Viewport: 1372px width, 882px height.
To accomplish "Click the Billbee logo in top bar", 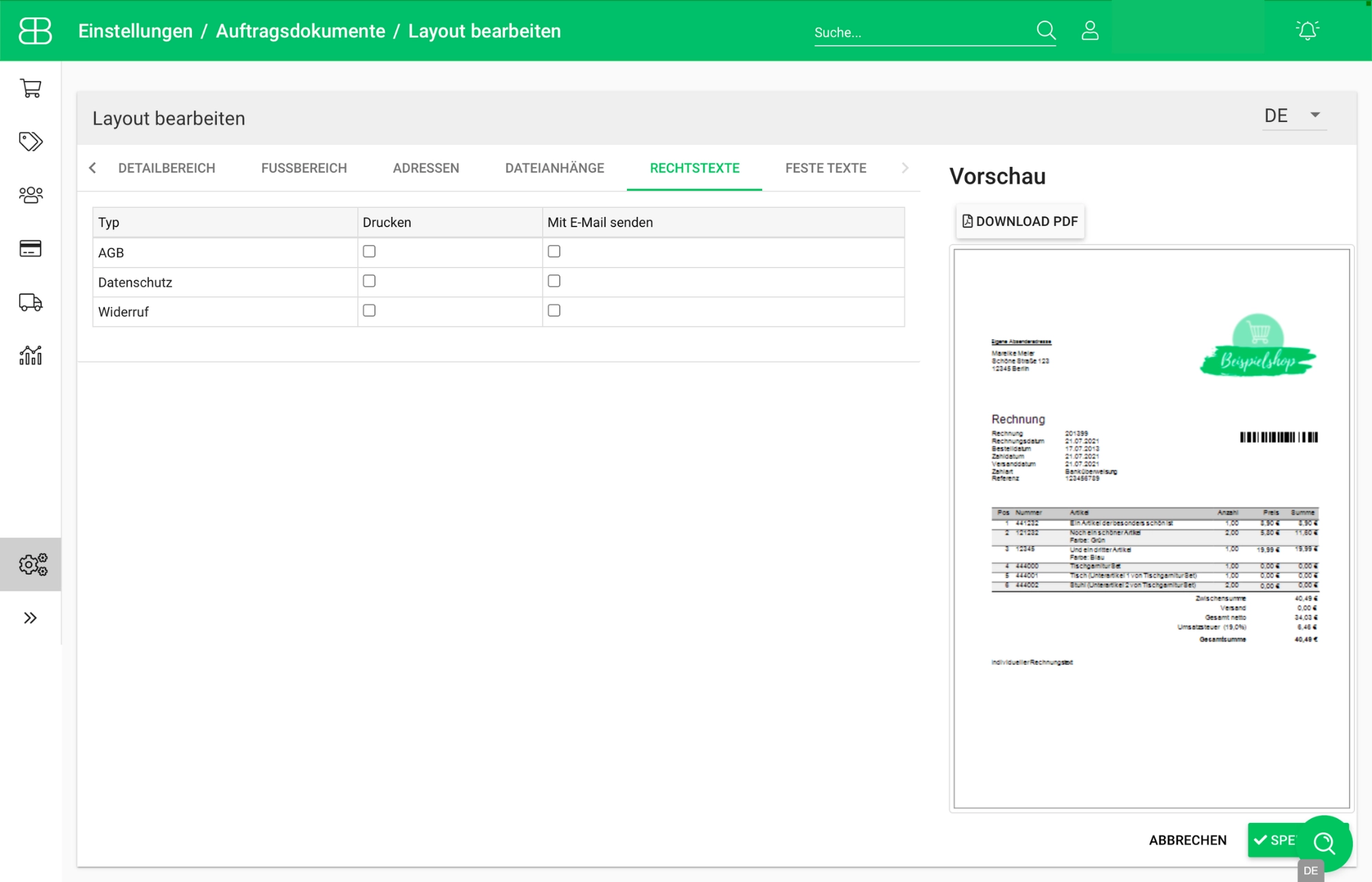I will pyautogui.click(x=35, y=31).
